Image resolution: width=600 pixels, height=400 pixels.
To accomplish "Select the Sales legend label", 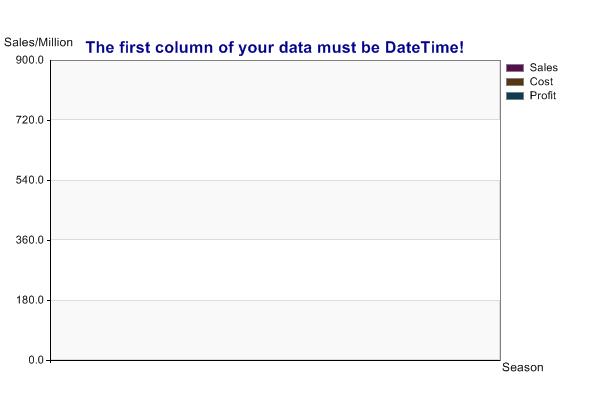I will 543,68.
